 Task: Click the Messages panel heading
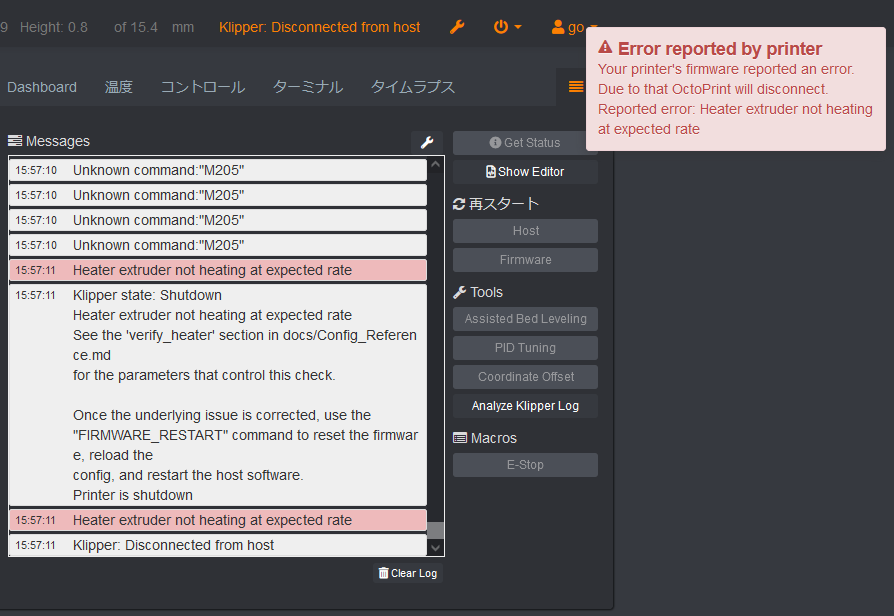[49, 141]
